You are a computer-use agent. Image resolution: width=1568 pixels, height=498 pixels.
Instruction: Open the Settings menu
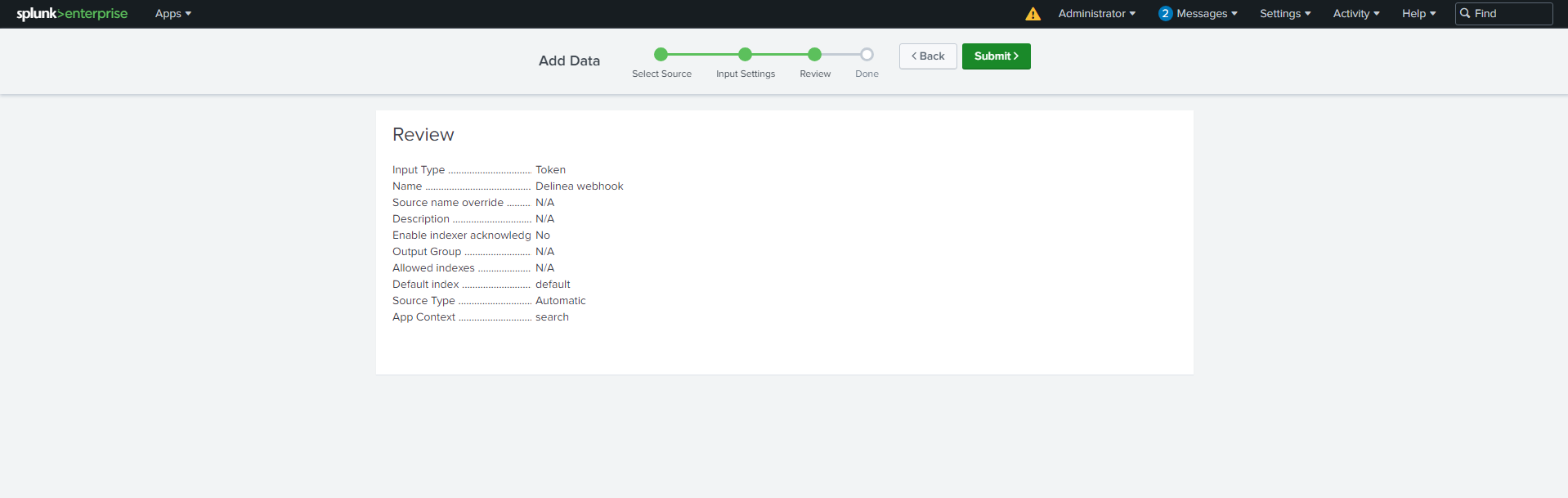tap(1284, 14)
